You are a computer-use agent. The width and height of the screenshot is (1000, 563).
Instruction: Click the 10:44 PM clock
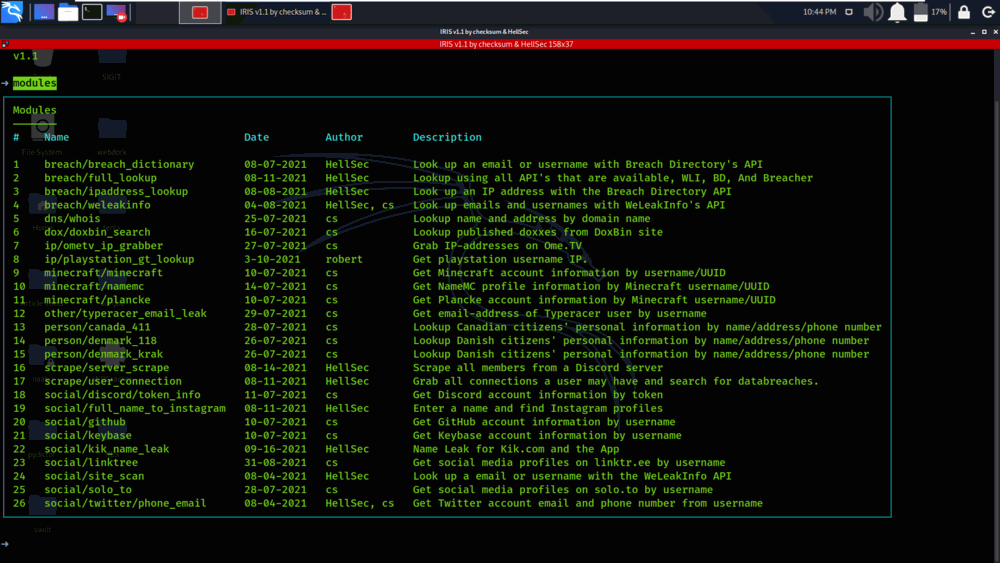820,11
